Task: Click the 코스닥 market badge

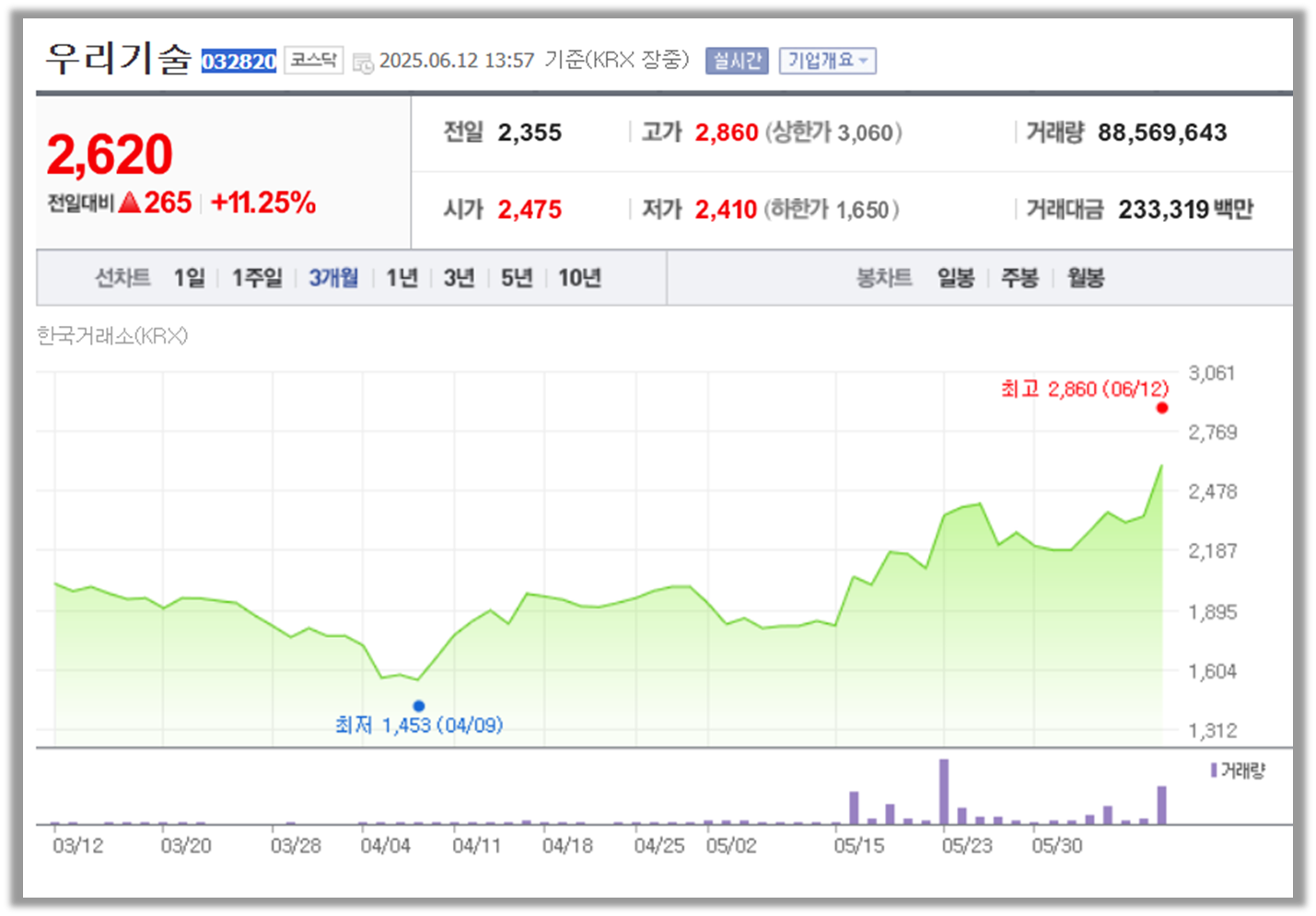Action: tap(313, 61)
